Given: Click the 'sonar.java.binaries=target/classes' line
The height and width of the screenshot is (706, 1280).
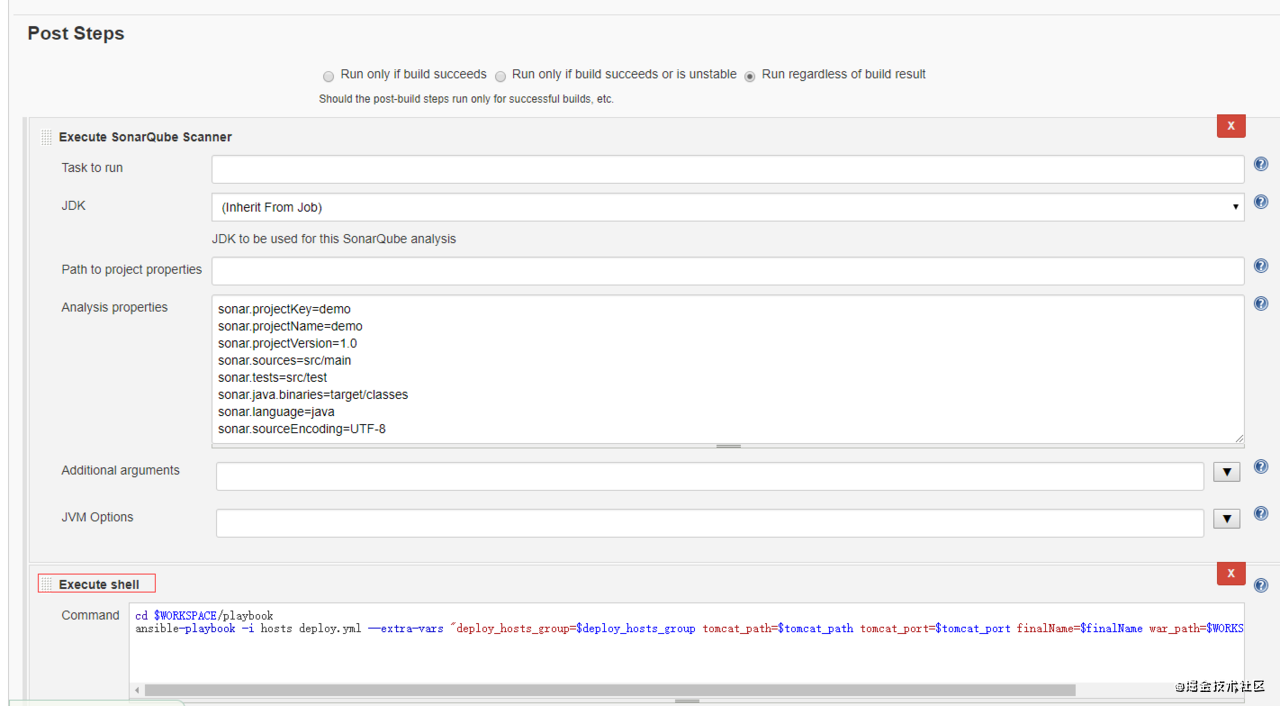Looking at the screenshot, I should point(313,395).
